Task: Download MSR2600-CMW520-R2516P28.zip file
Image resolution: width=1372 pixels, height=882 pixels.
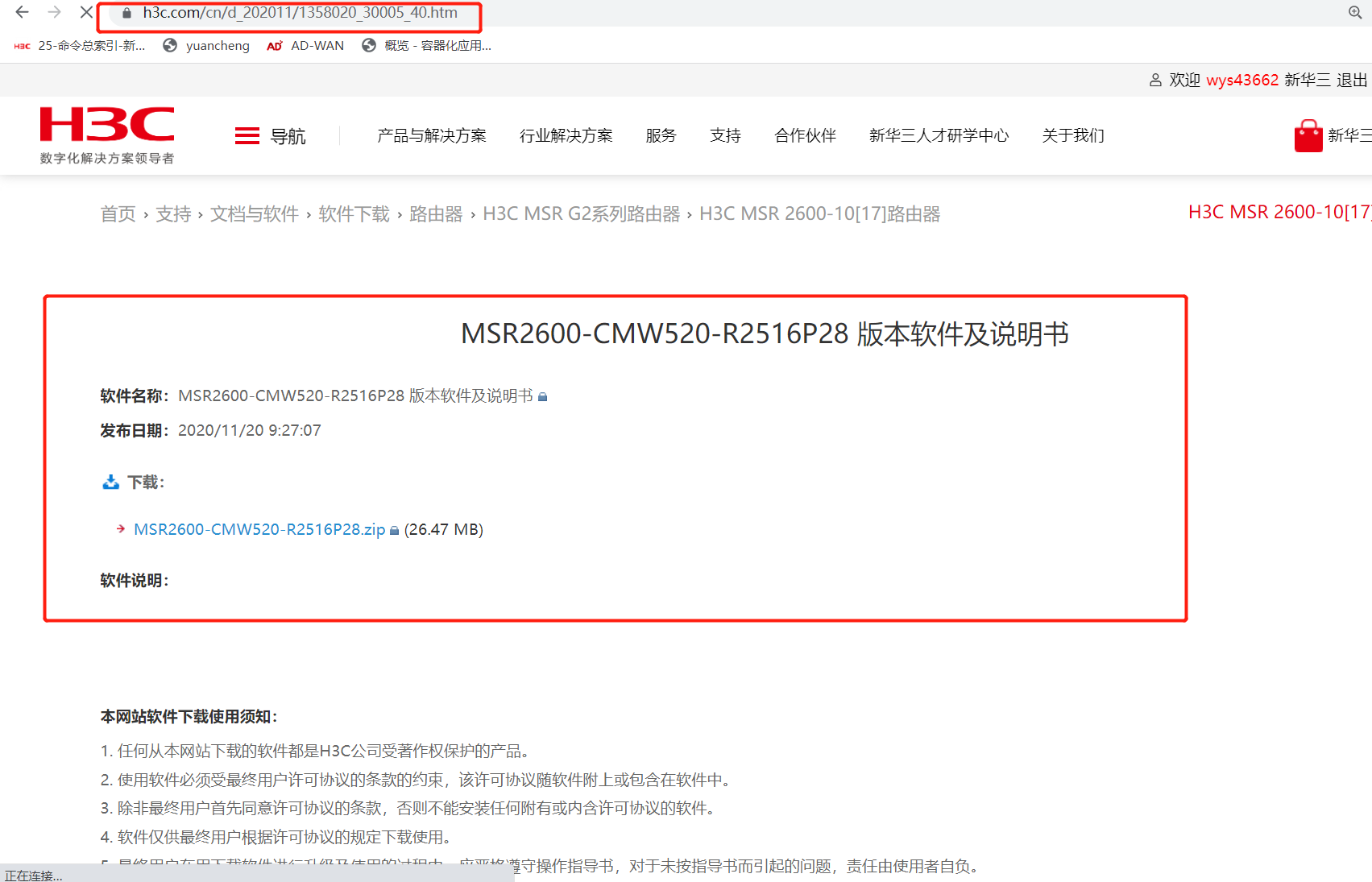Action: tap(259, 529)
